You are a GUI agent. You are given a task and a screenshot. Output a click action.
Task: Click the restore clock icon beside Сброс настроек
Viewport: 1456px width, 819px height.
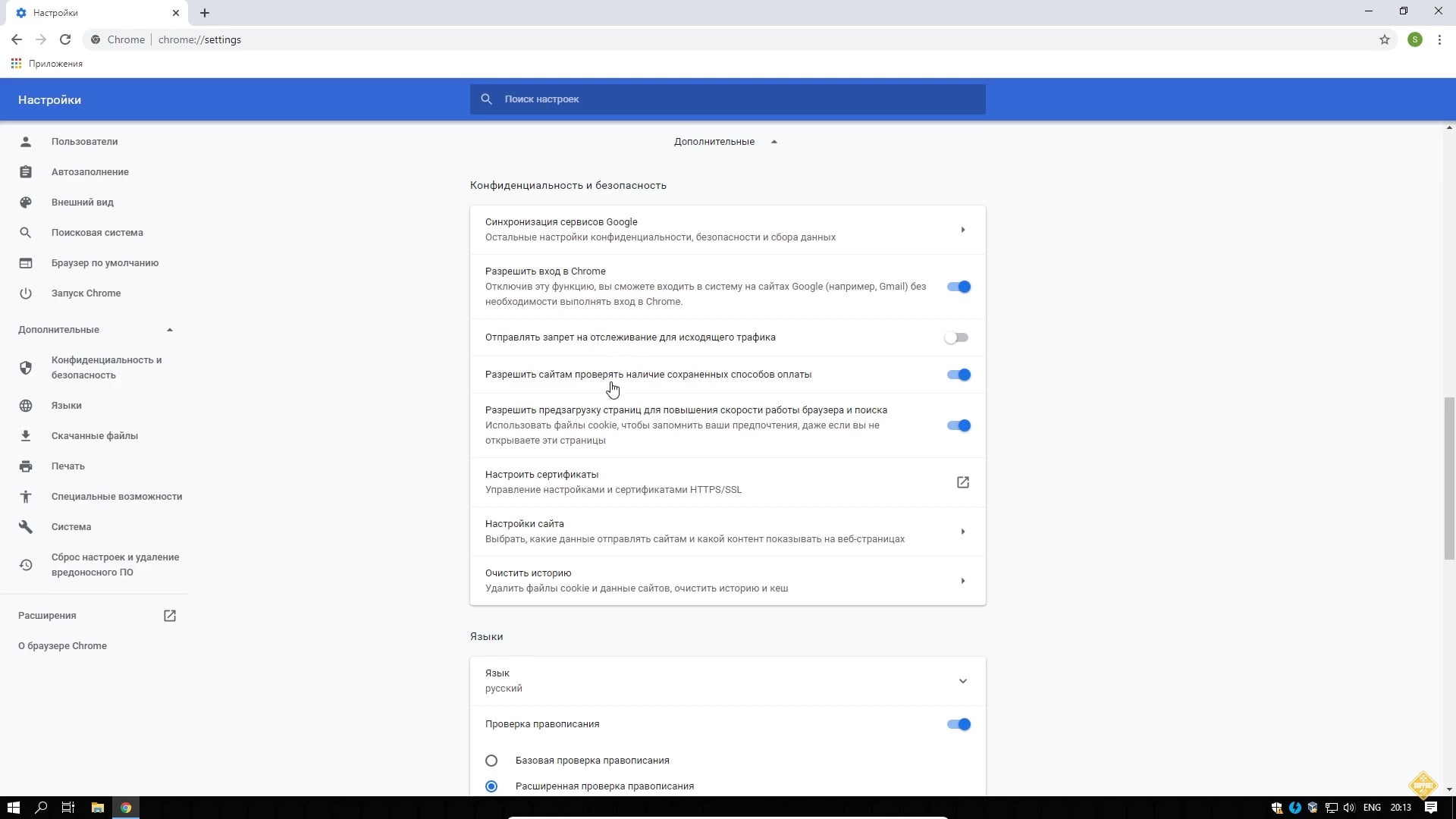(26, 565)
